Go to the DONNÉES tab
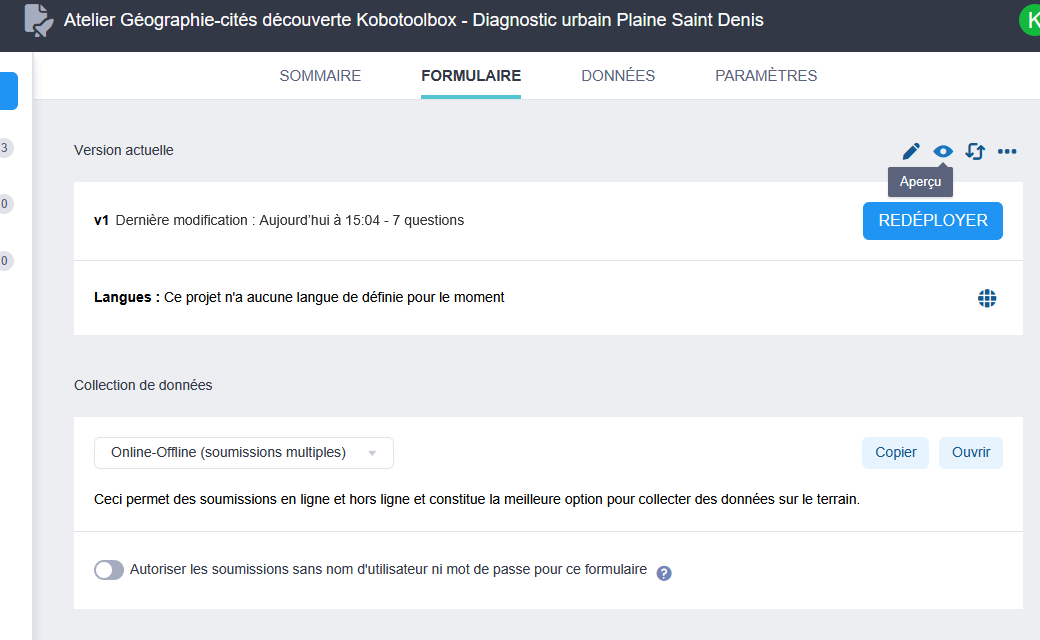 (x=618, y=76)
